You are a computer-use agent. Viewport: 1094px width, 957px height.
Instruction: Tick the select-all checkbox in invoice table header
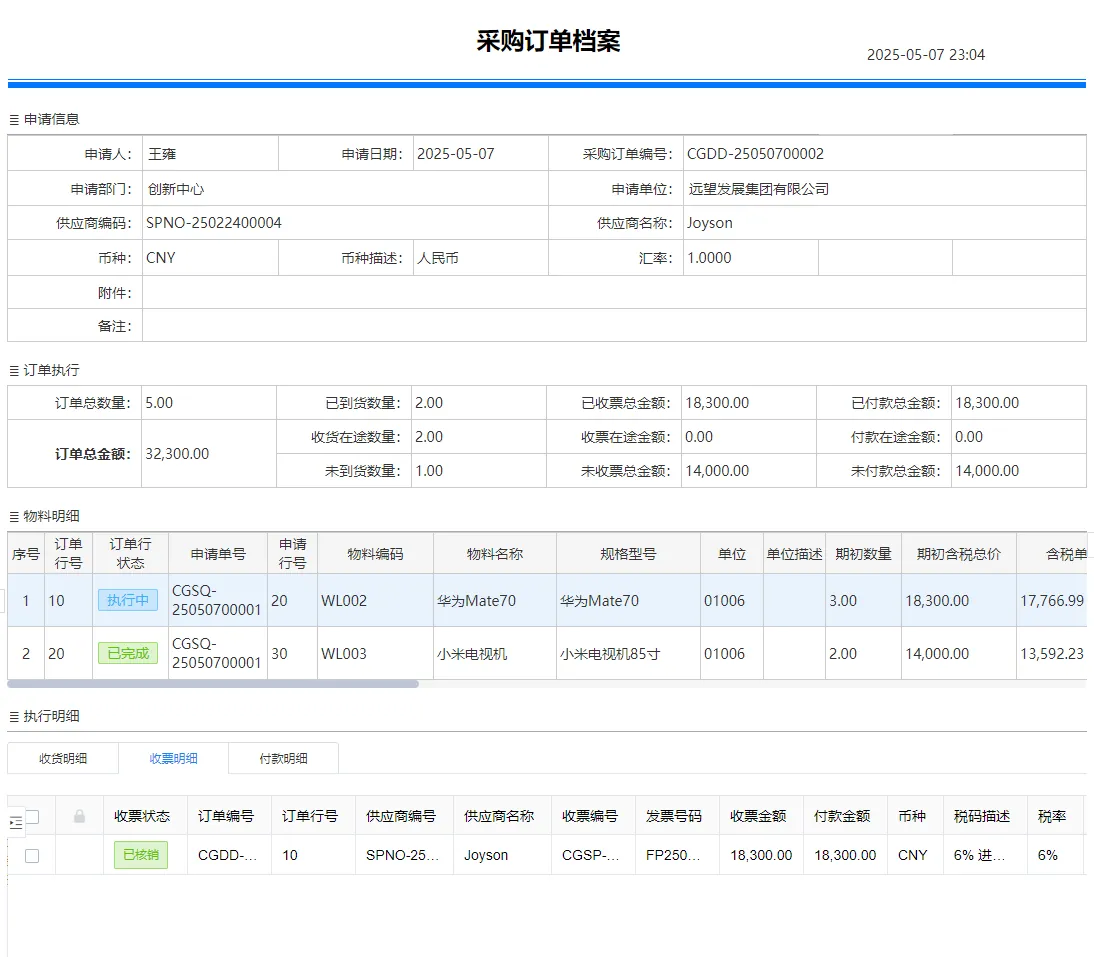pos(32,816)
